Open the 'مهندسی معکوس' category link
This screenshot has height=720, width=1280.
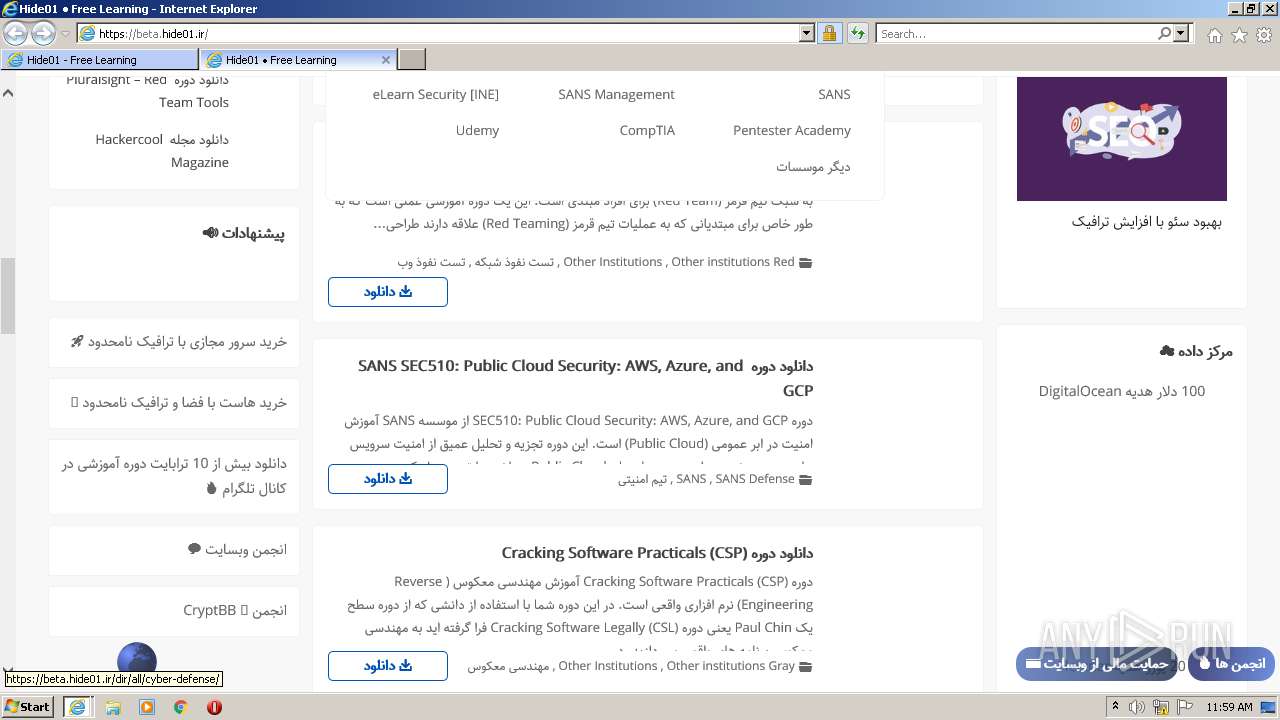(x=509, y=666)
